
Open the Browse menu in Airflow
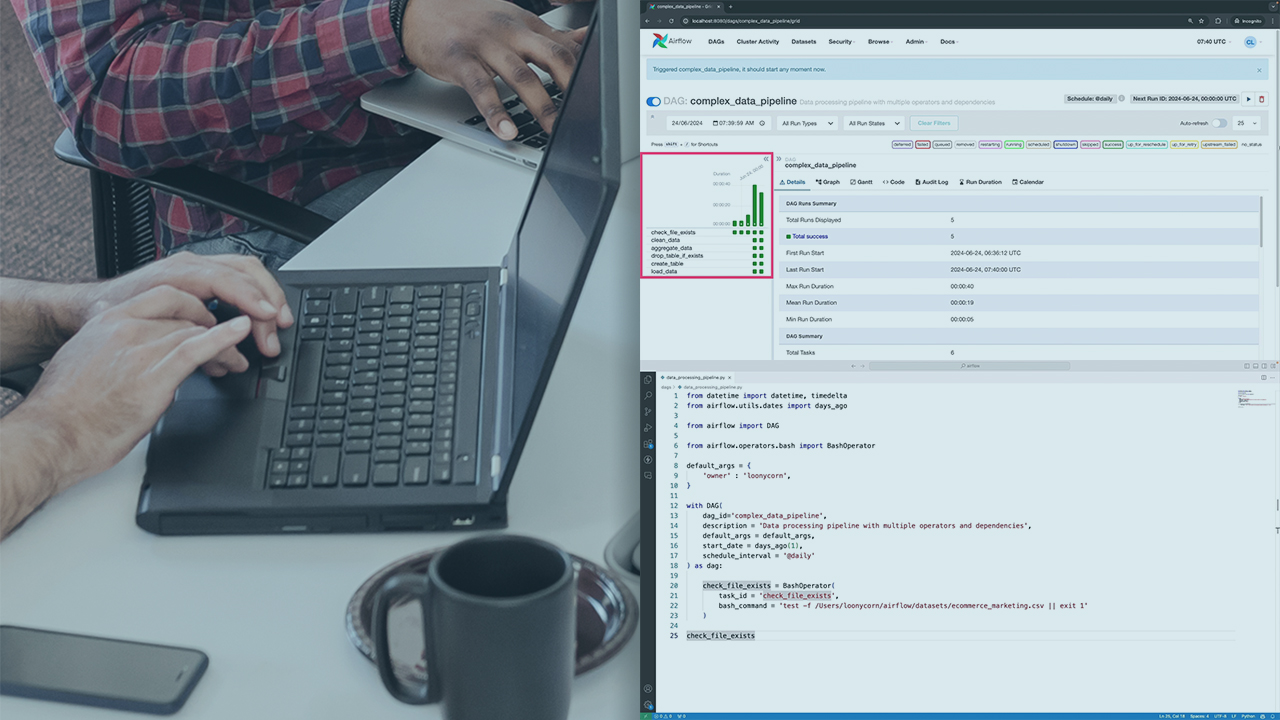(879, 41)
